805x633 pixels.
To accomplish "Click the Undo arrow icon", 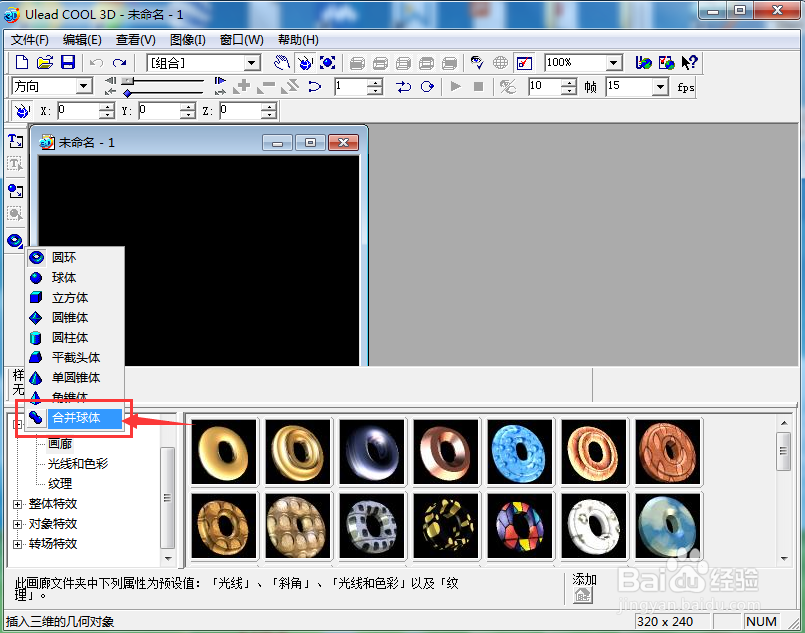I will (x=96, y=63).
